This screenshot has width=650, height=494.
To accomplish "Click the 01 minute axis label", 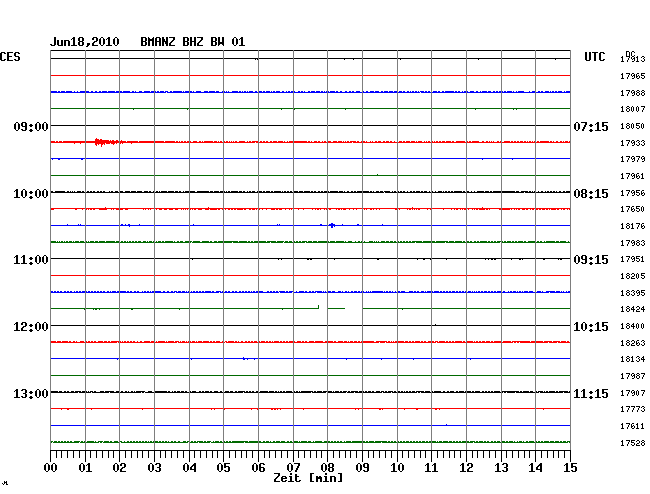I will click(x=85, y=468).
